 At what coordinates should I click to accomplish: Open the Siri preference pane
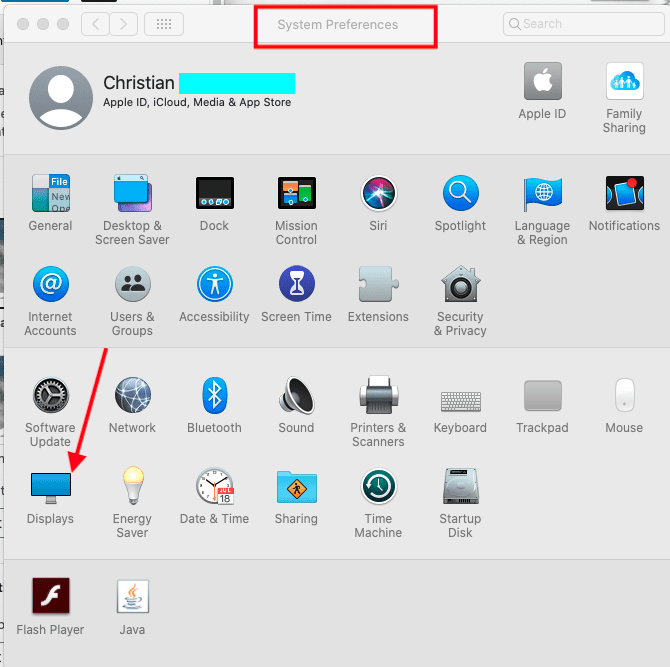click(378, 194)
